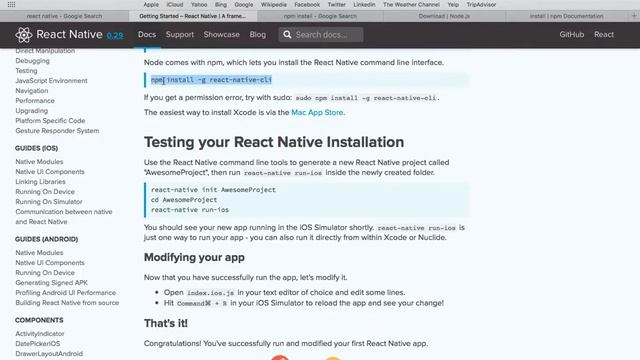Open the React link in header
640x360 pixels.
(604, 35)
